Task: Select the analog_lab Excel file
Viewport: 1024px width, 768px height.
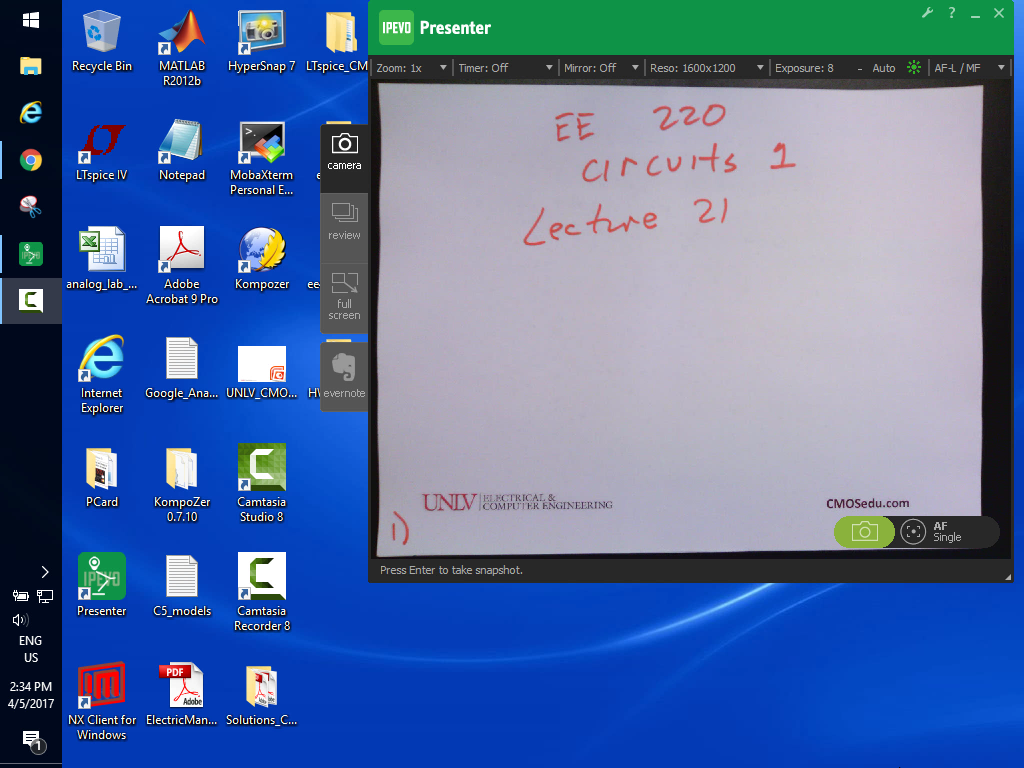Action: (x=102, y=259)
